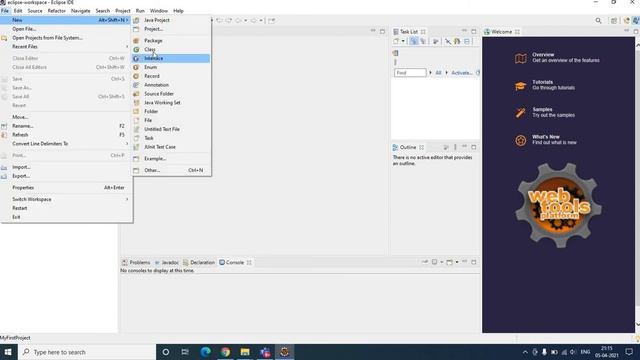Choose JUnit Test Case entry
The height and width of the screenshot is (360, 640).
pos(160,147)
